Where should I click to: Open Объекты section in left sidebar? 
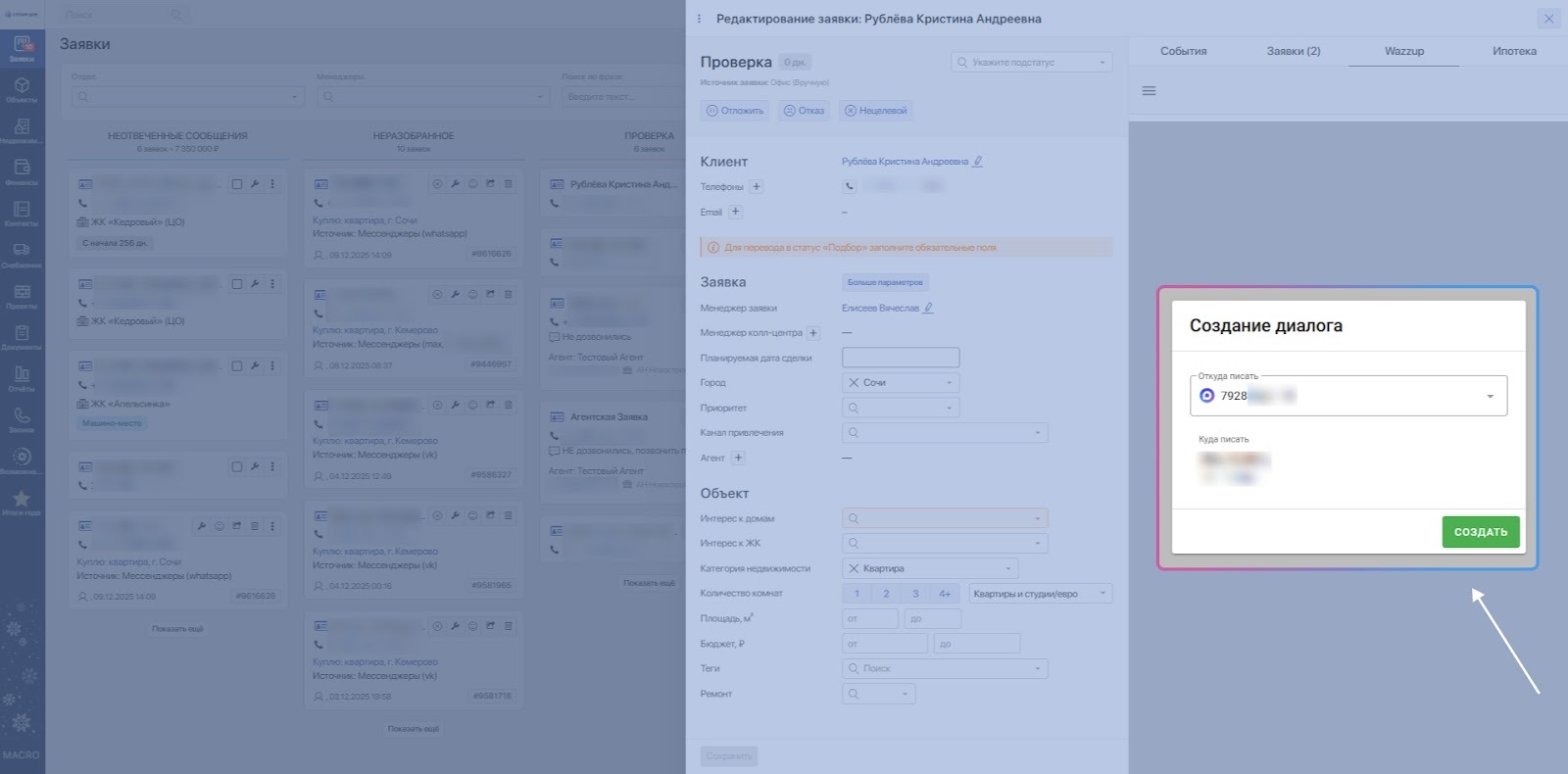click(22, 90)
